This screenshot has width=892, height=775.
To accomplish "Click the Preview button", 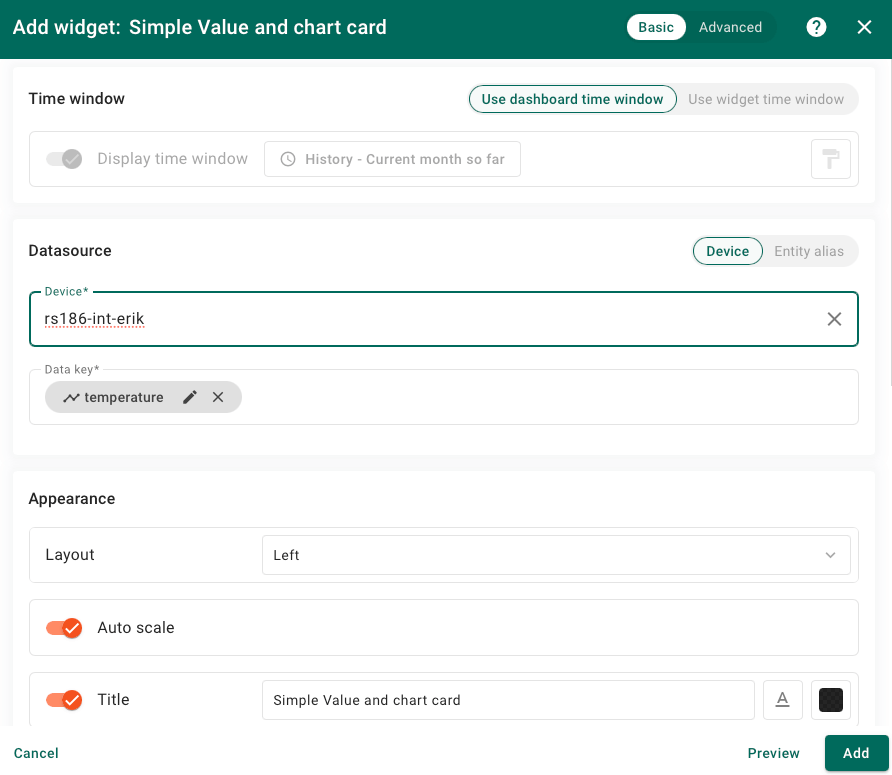I will pyautogui.click(x=773, y=753).
